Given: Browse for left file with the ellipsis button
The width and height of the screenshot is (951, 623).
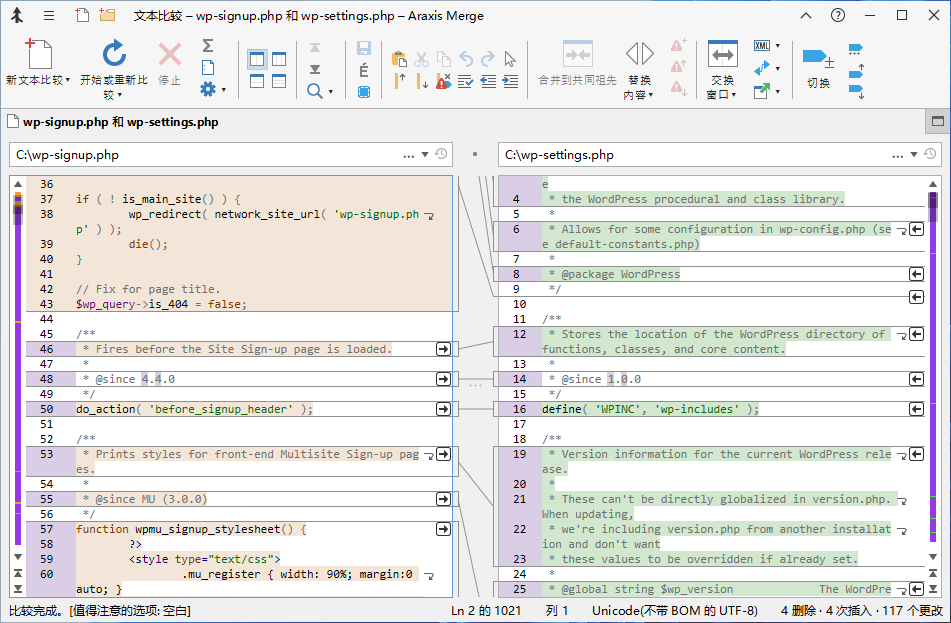Looking at the screenshot, I should pos(409,155).
